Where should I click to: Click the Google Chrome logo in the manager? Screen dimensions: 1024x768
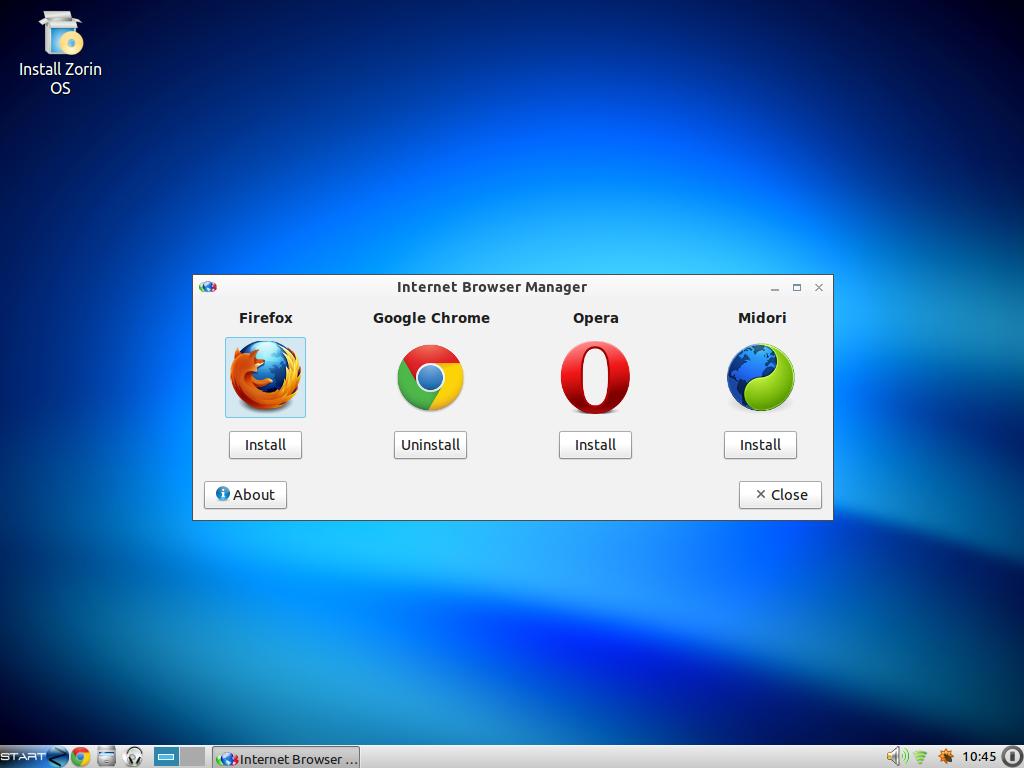[430, 377]
